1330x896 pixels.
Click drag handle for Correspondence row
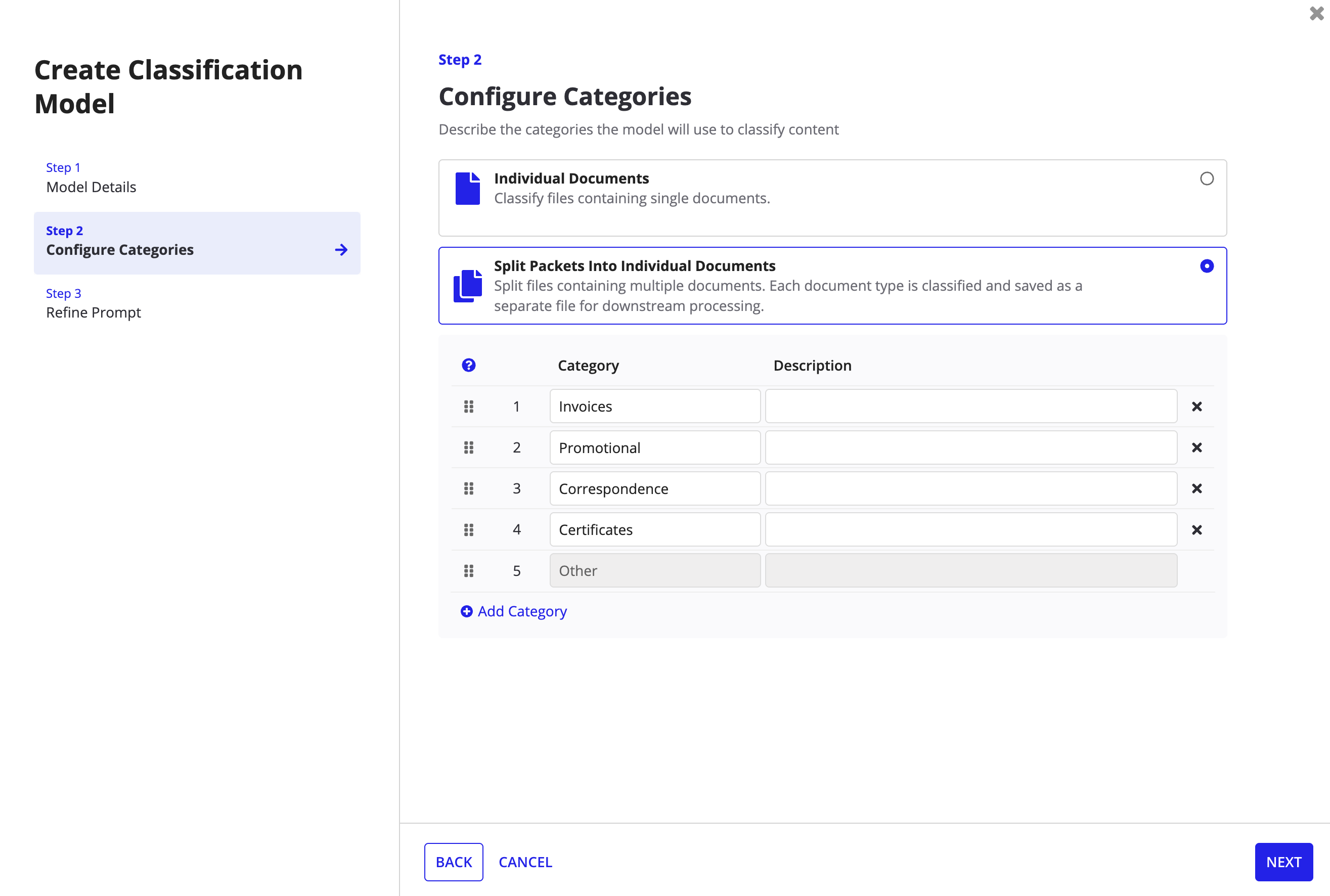click(469, 488)
